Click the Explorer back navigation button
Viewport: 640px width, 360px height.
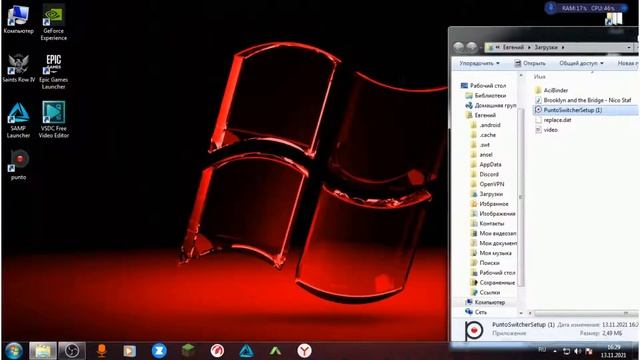(x=459, y=47)
